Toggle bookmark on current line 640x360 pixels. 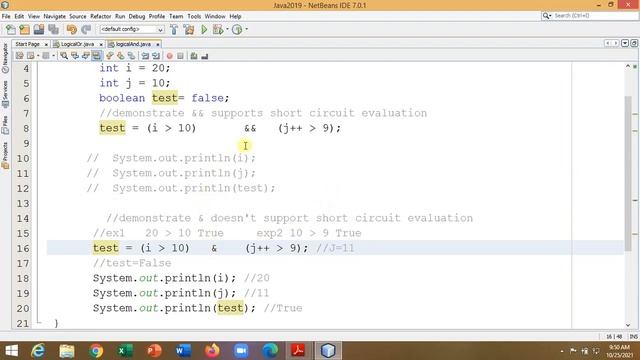[x=131, y=56]
